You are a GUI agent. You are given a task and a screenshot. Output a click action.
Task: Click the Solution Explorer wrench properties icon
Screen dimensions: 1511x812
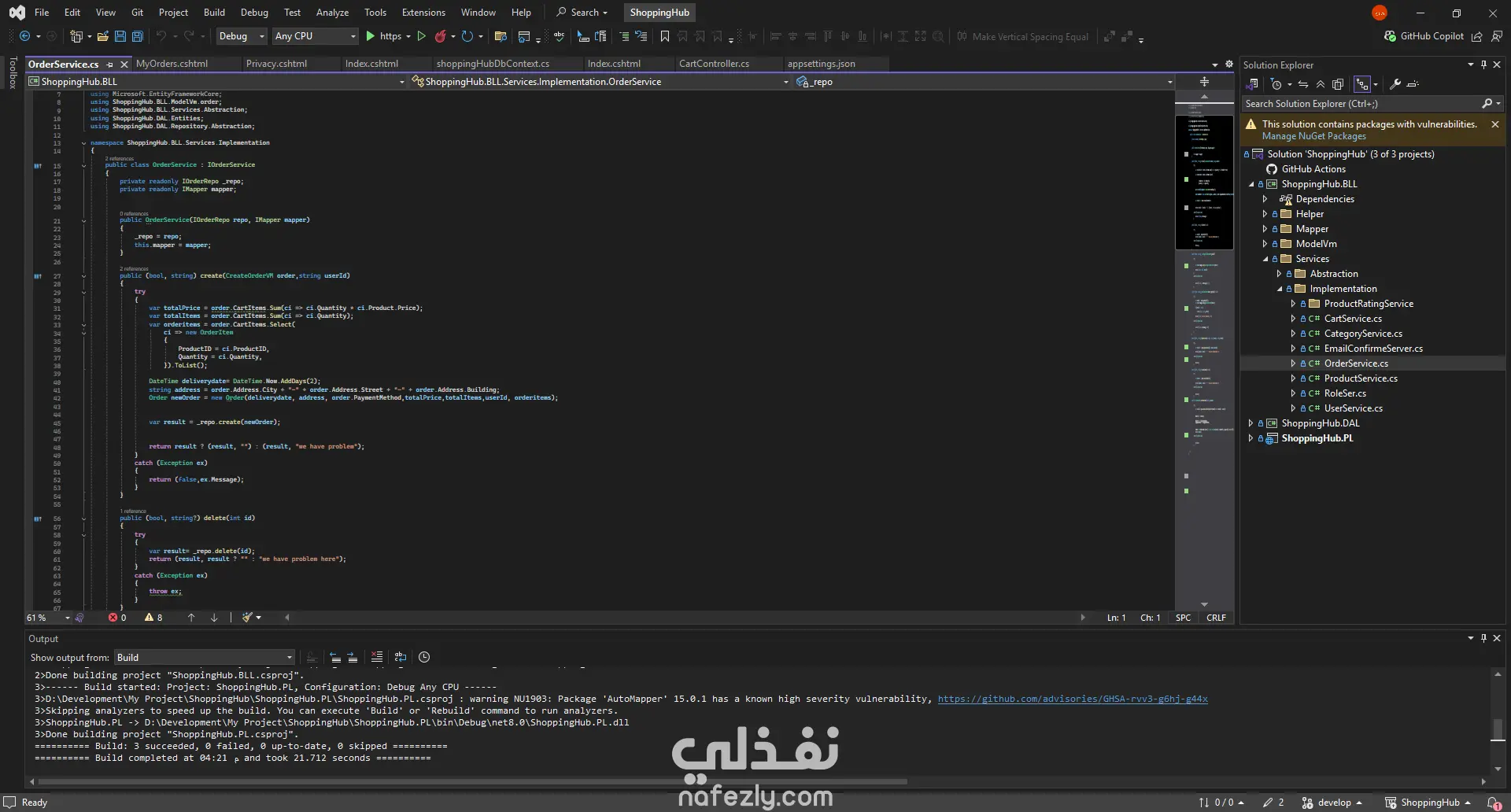[1395, 84]
